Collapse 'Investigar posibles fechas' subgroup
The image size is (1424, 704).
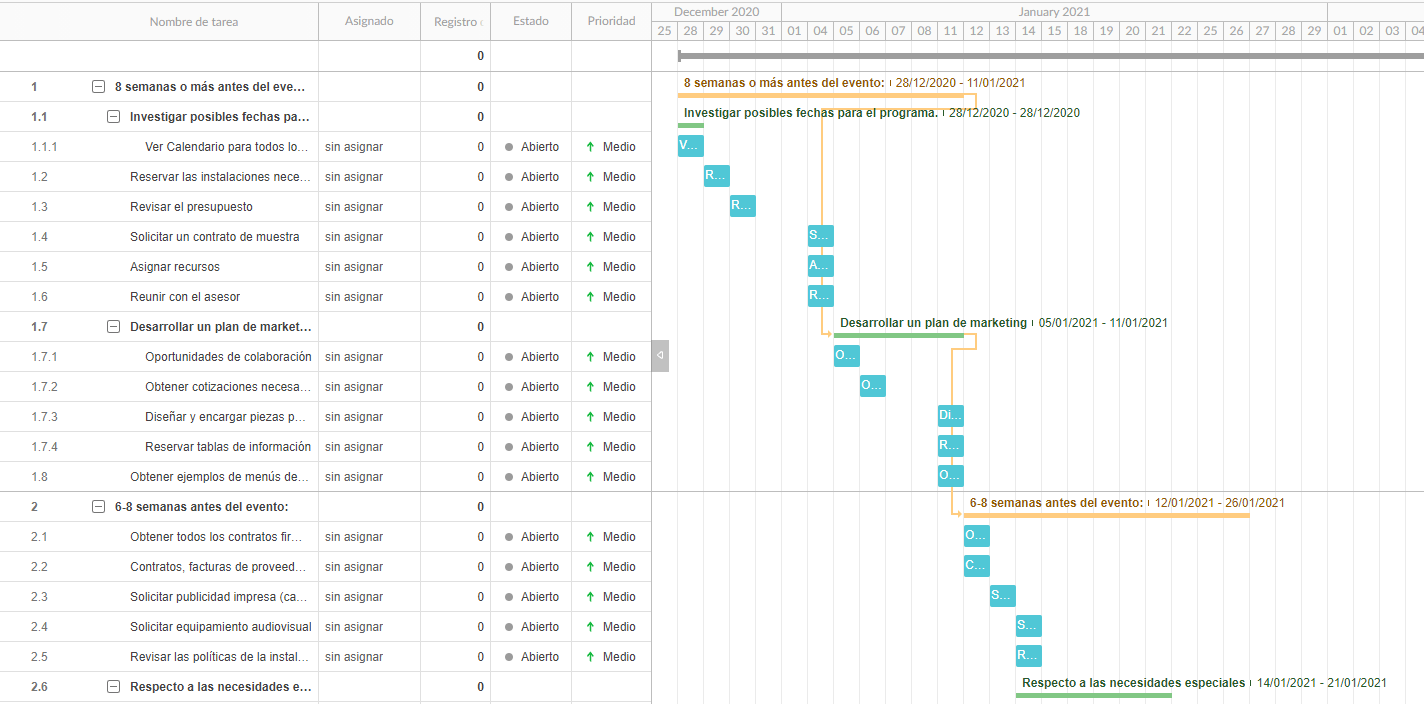pyautogui.click(x=113, y=117)
